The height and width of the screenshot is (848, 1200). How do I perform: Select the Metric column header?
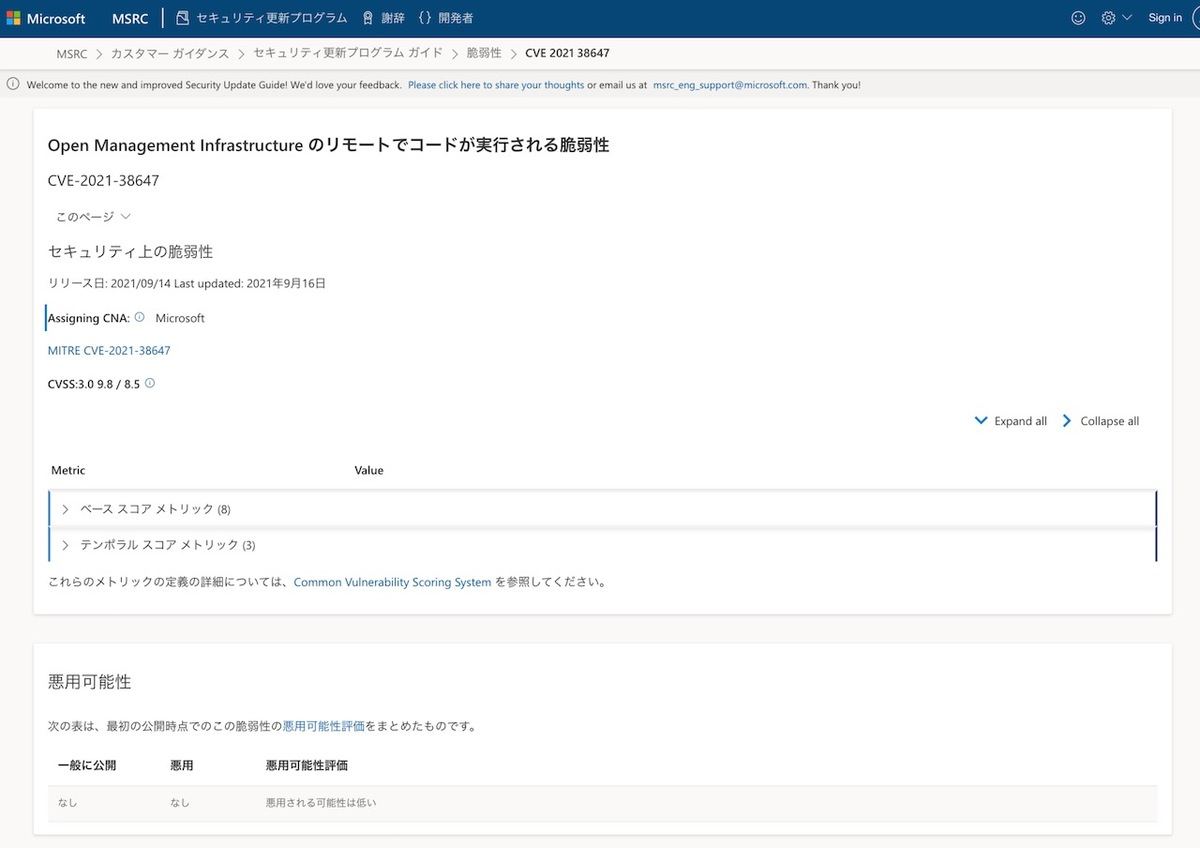pos(68,470)
